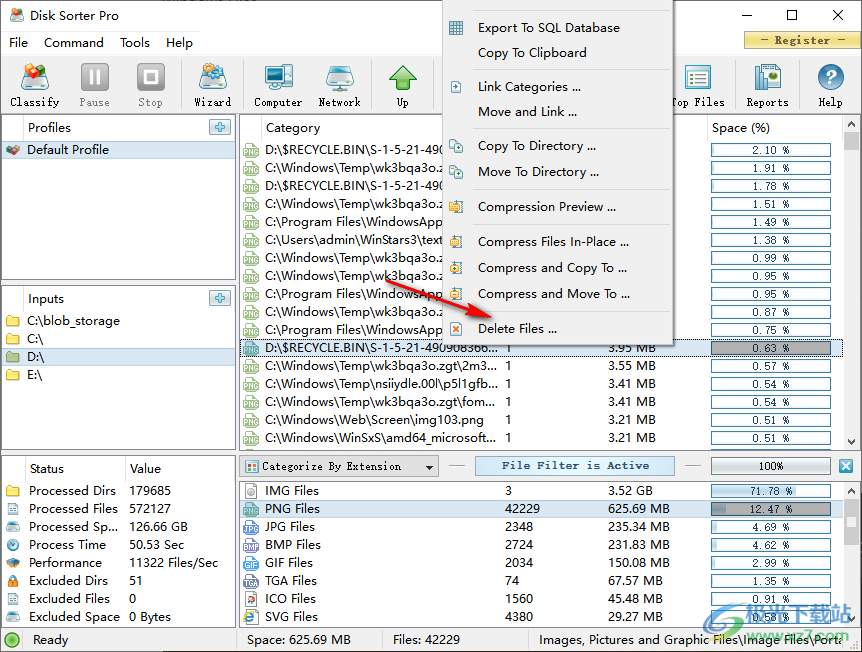Click the 71.78 % IMG Files space bar

(771, 491)
